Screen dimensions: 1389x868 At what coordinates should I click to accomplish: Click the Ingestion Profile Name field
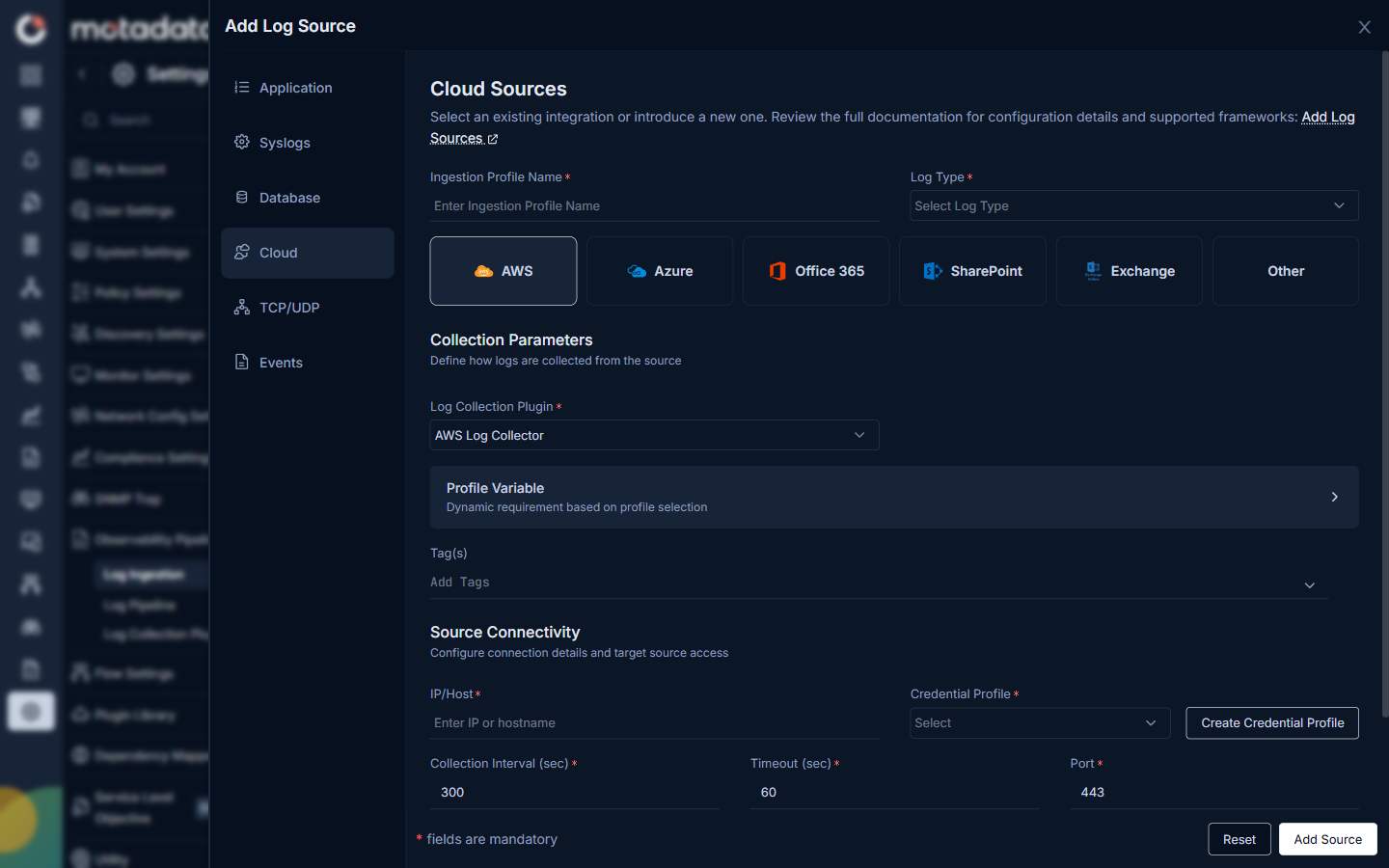tap(654, 206)
